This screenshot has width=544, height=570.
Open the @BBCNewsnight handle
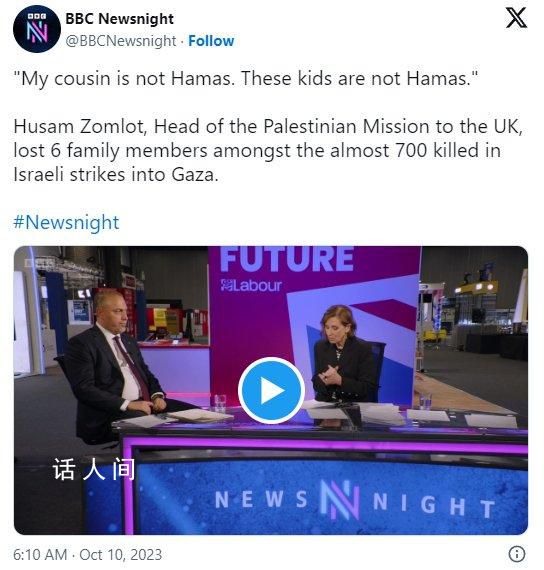click(x=121, y=41)
